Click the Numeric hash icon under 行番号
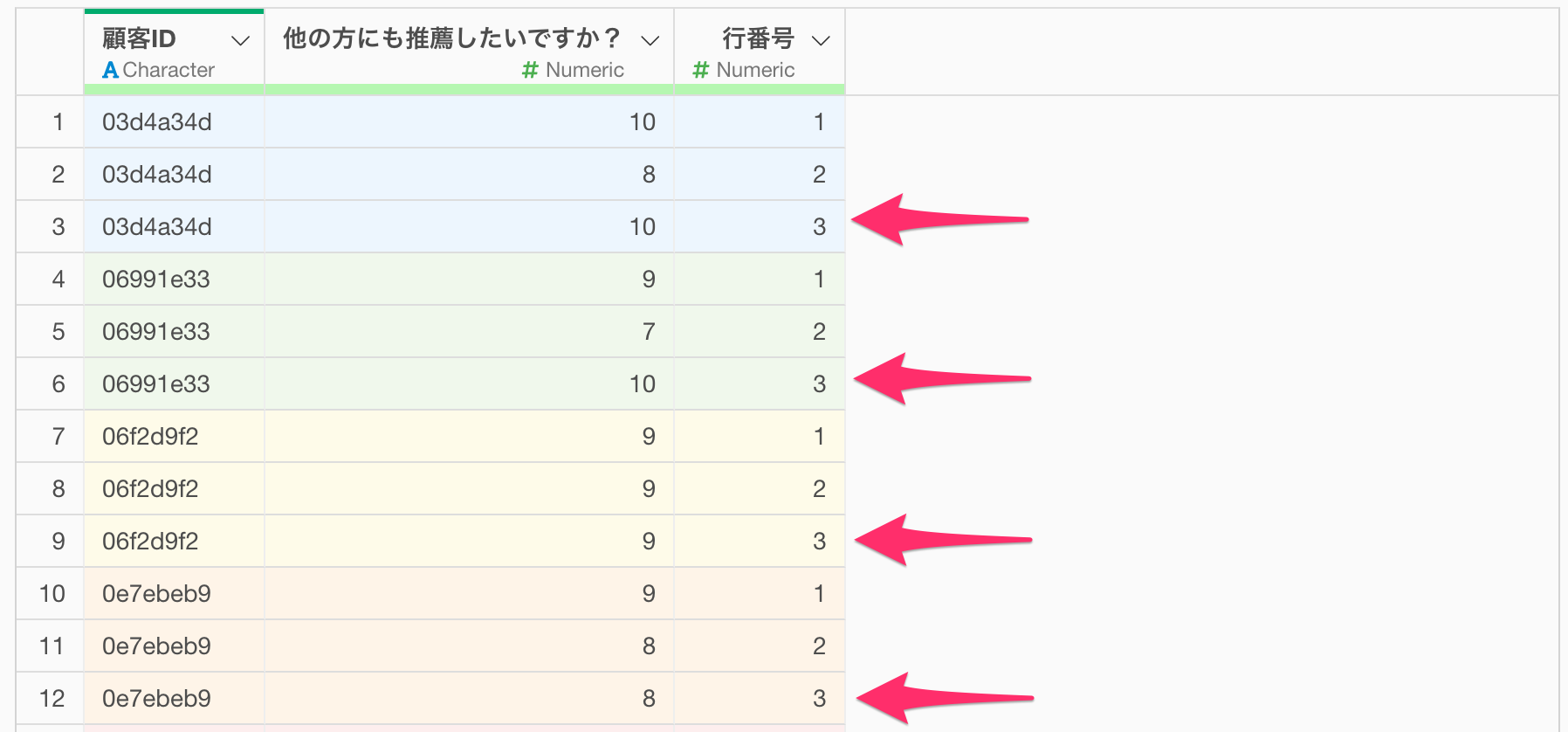 pos(700,70)
